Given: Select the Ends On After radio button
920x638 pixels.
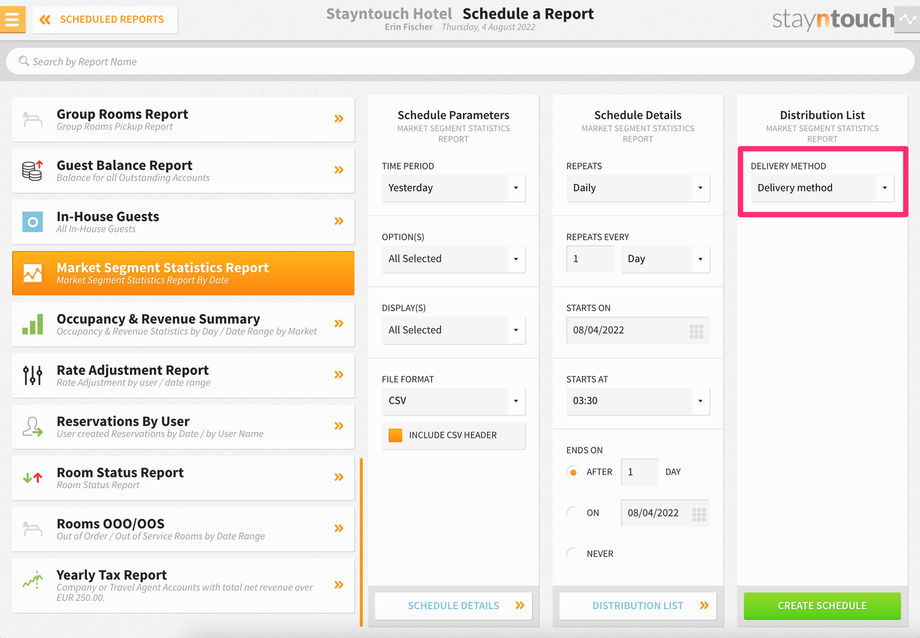Looking at the screenshot, I should click(573, 472).
